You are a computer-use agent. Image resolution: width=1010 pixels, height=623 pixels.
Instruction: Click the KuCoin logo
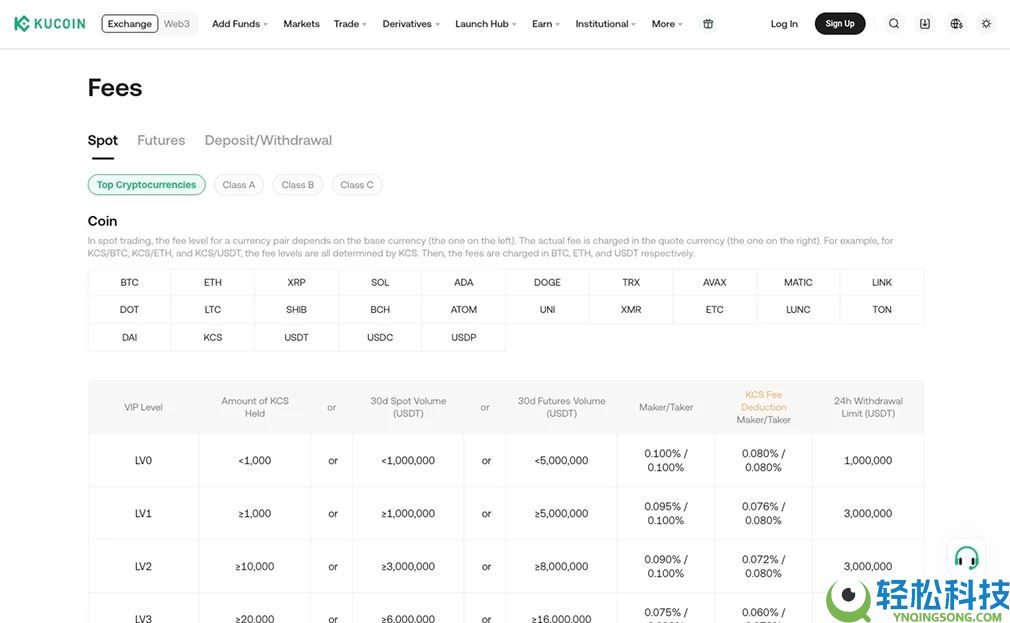[49, 24]
